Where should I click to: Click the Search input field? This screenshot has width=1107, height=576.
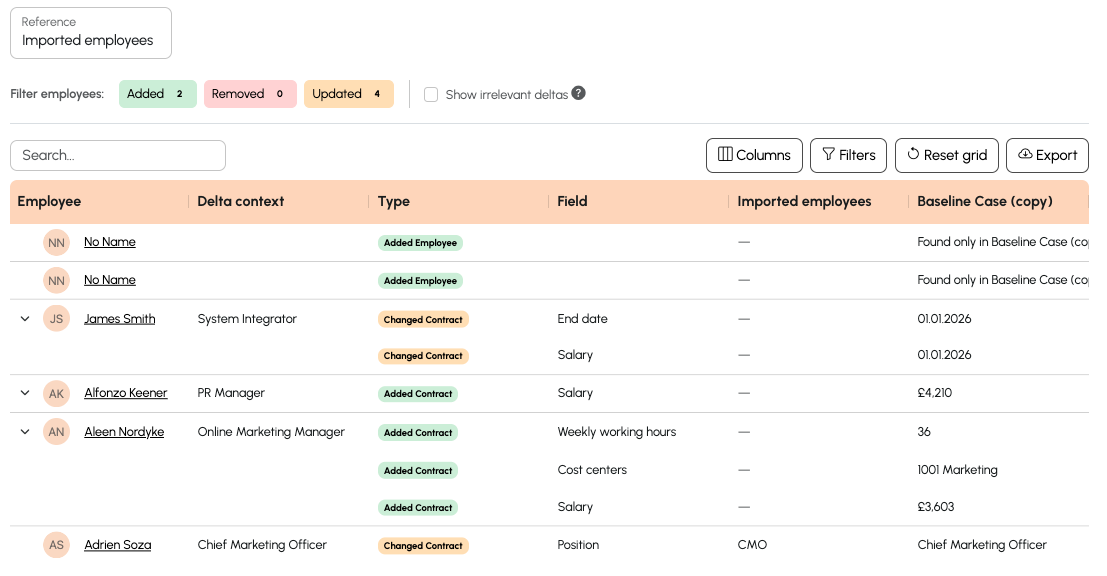coord(118,155)
